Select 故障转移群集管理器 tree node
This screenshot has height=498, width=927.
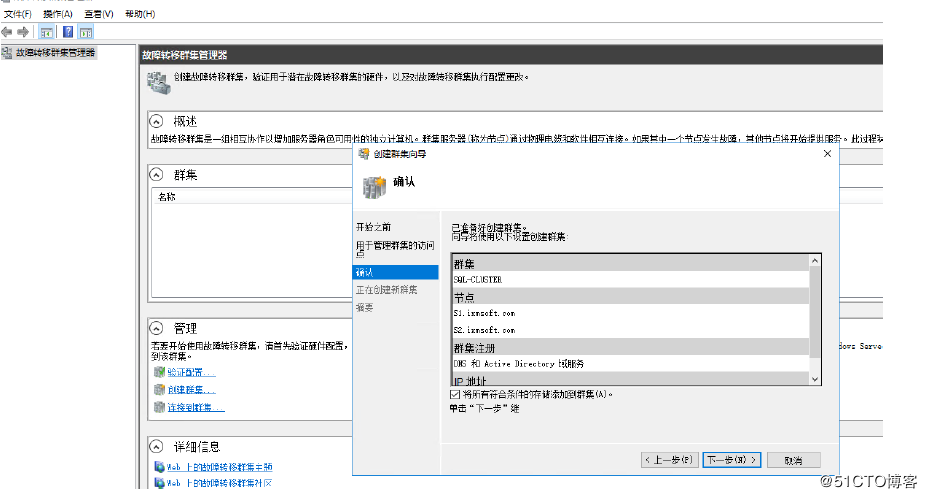(55, 53)
